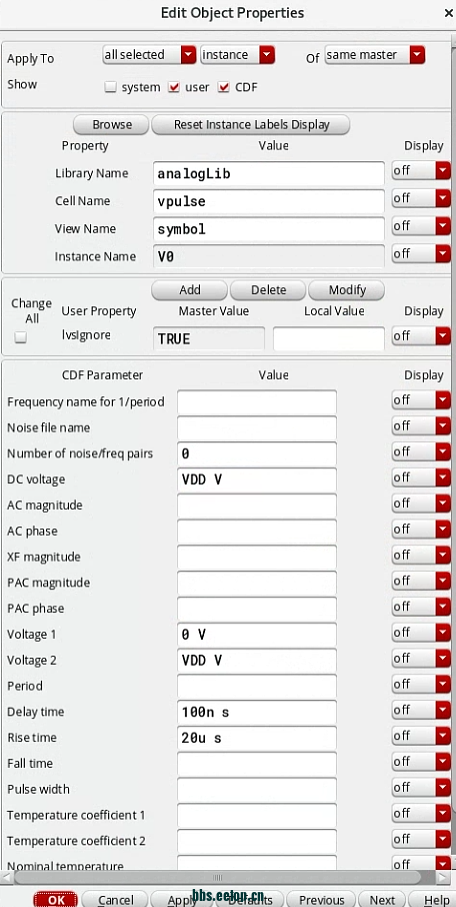This screenshot has width=456, height=907.
Task: Click the Modify button
Action: [x=347, y=290]
